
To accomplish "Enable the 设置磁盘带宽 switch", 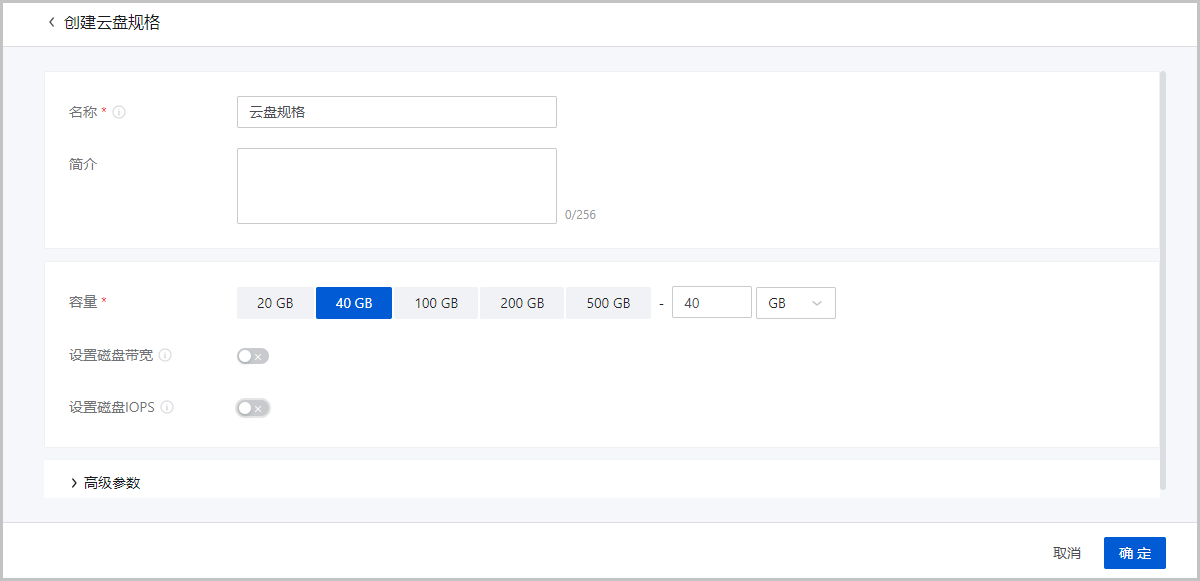I will [253, 356].
